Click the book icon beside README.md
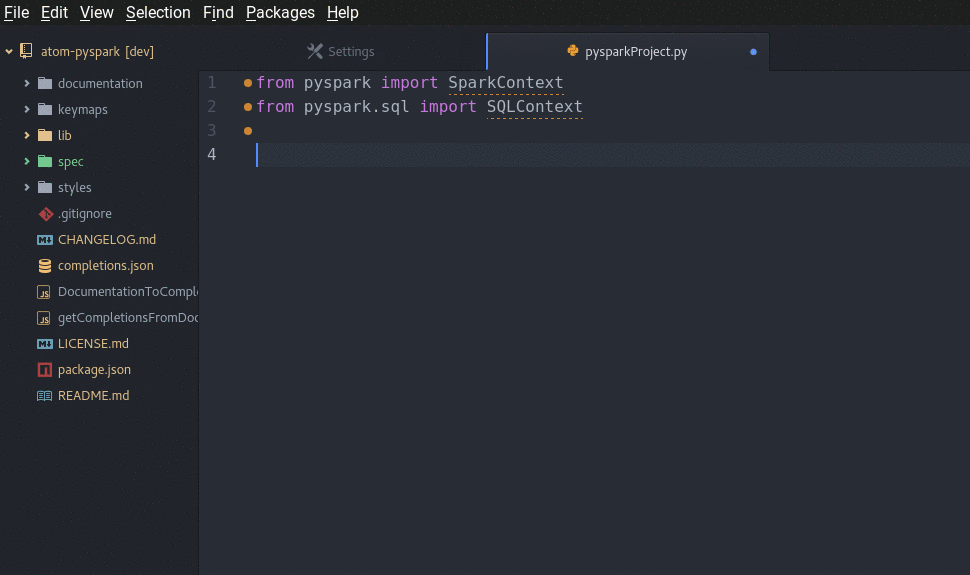The width and height of the screenshot is (970, 575). pos(45,396)
